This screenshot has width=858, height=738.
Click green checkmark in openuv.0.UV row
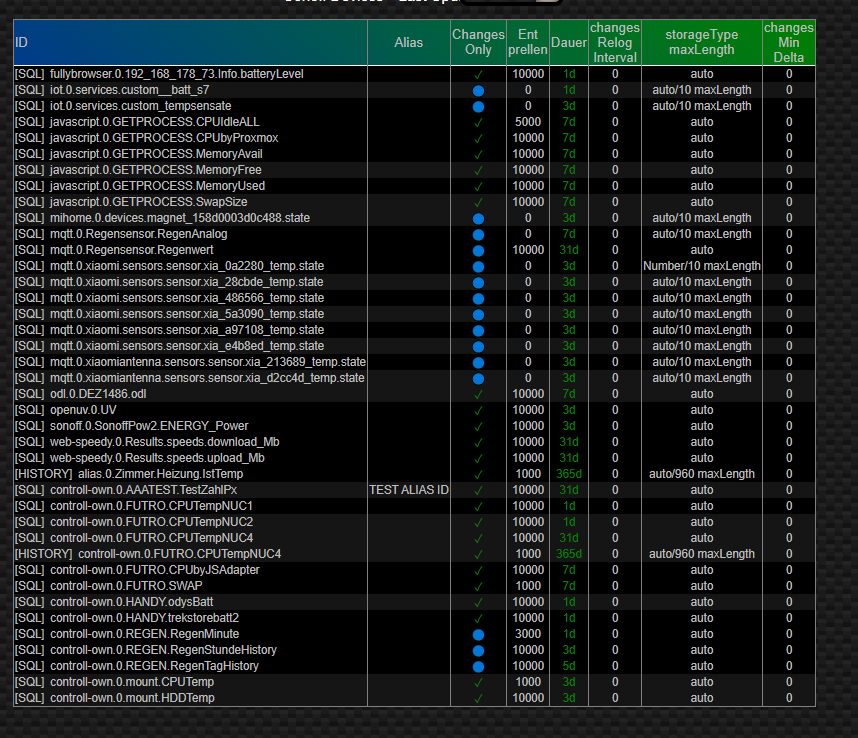tap(478, 410)
